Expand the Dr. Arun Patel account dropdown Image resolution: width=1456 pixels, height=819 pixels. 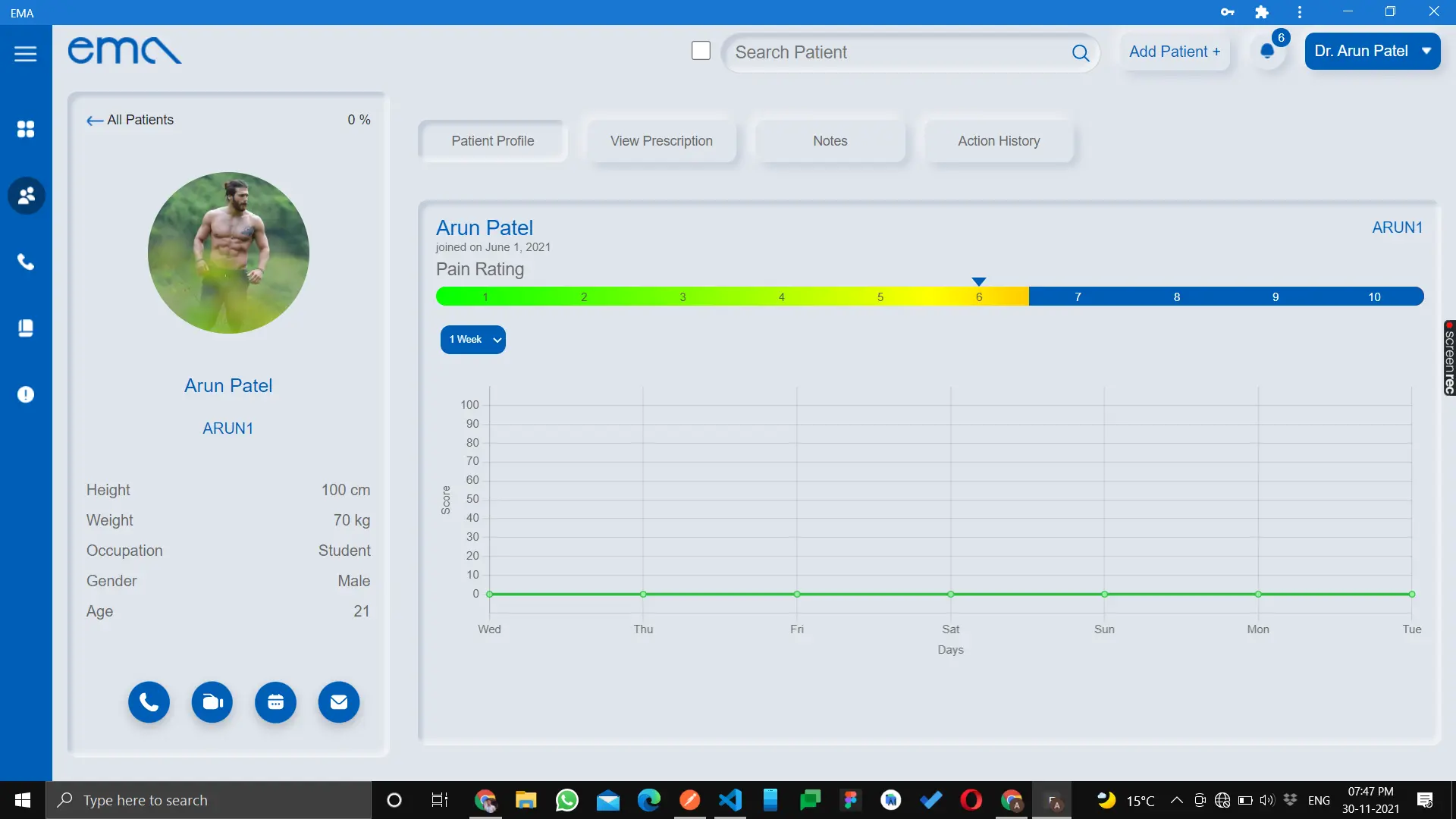point(1373,51)
